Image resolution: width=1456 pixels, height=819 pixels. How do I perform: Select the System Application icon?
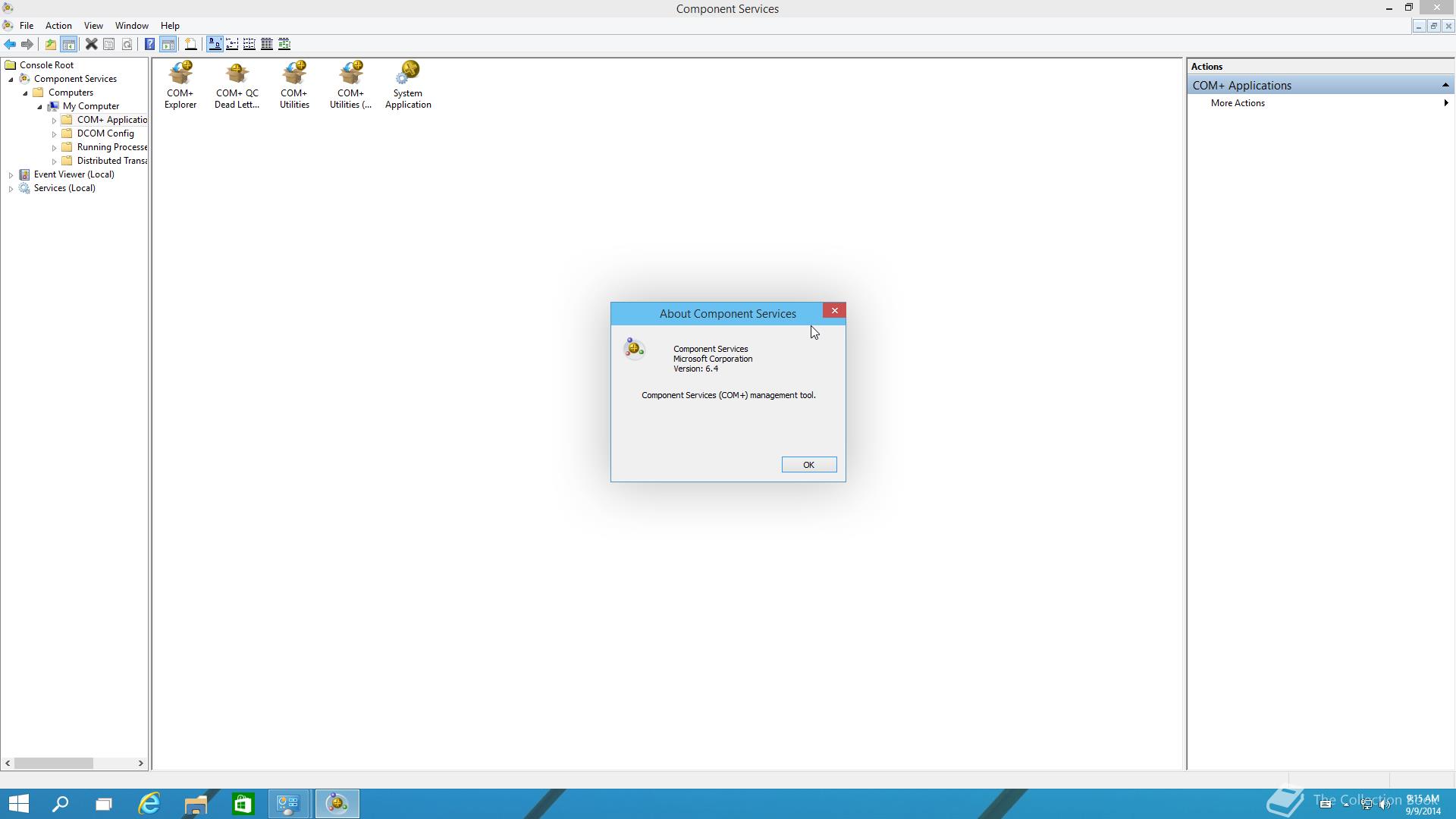click(x=408, y=85)
